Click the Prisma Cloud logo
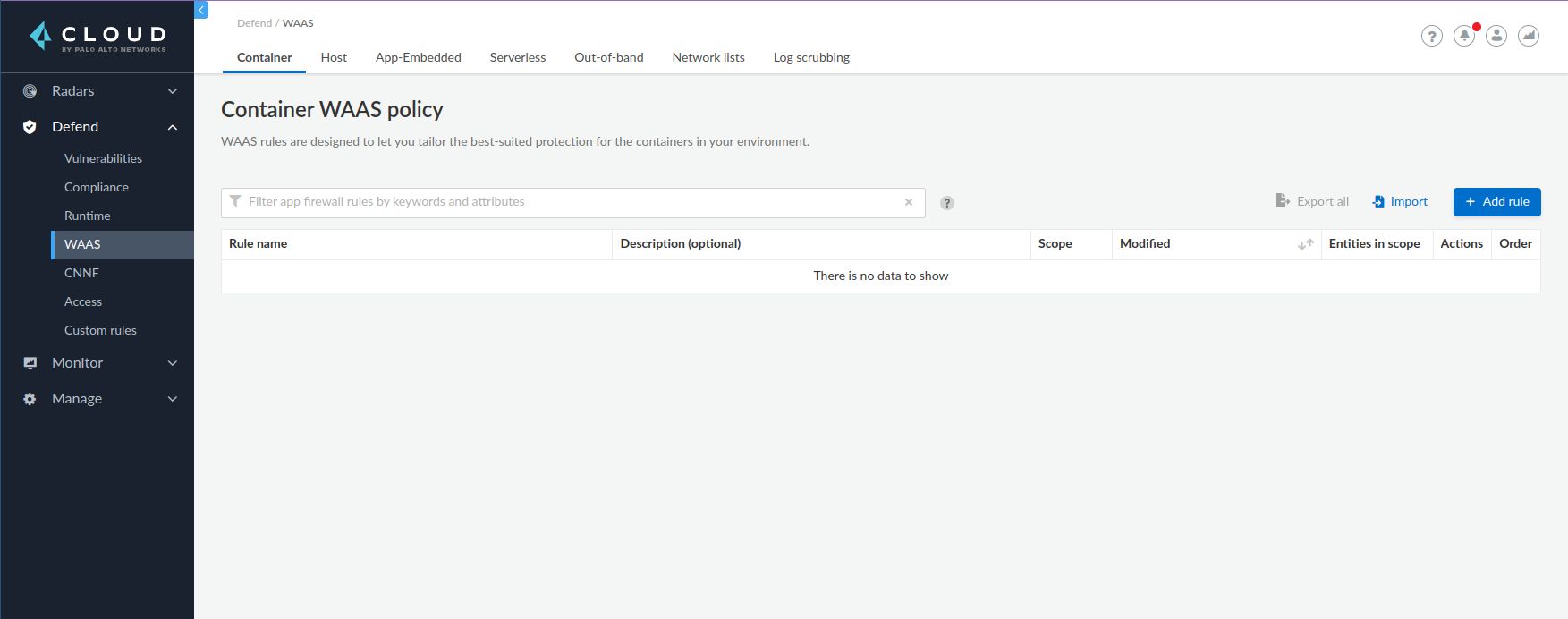 click(98, 37)
